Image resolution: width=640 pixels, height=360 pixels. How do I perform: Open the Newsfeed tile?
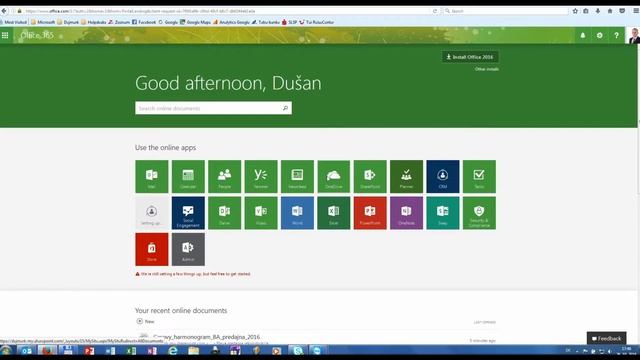point(297,176)
